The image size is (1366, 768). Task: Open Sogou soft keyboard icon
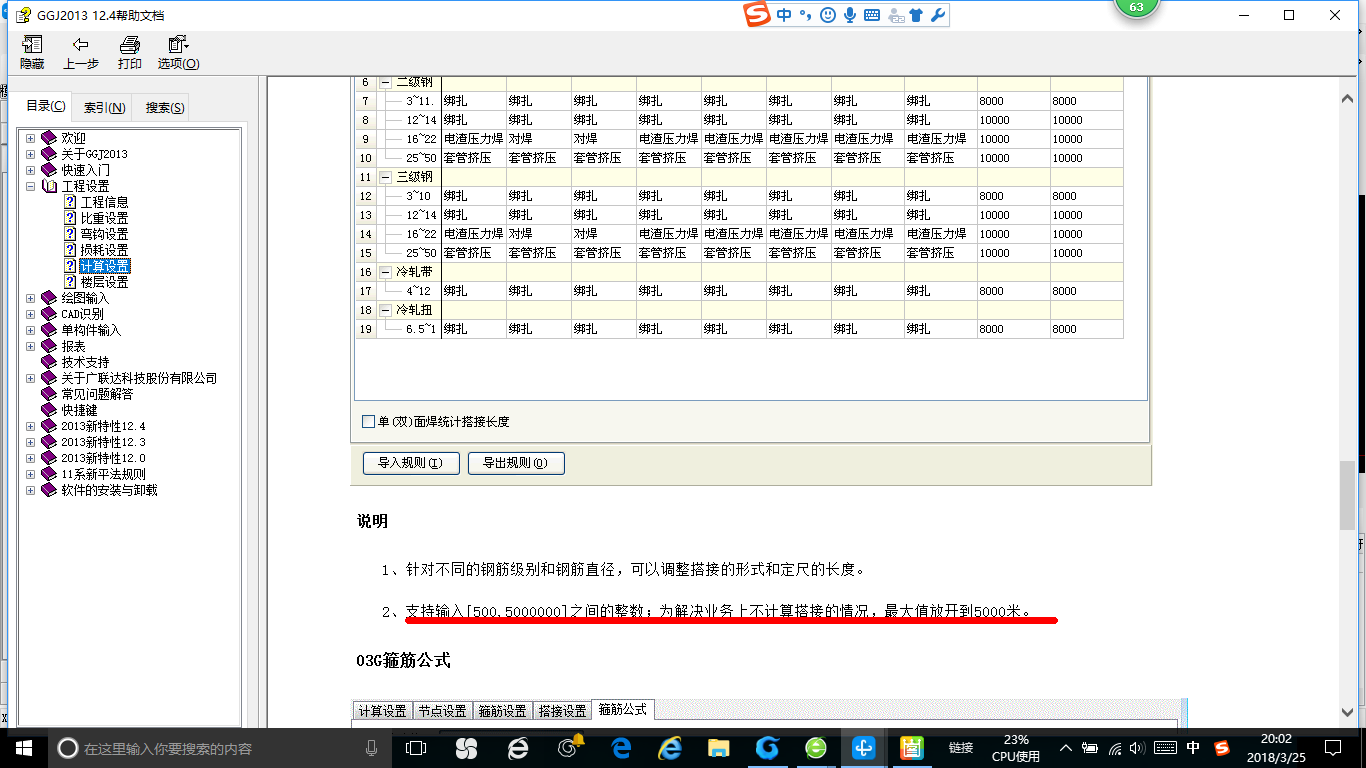coord(871,15)
